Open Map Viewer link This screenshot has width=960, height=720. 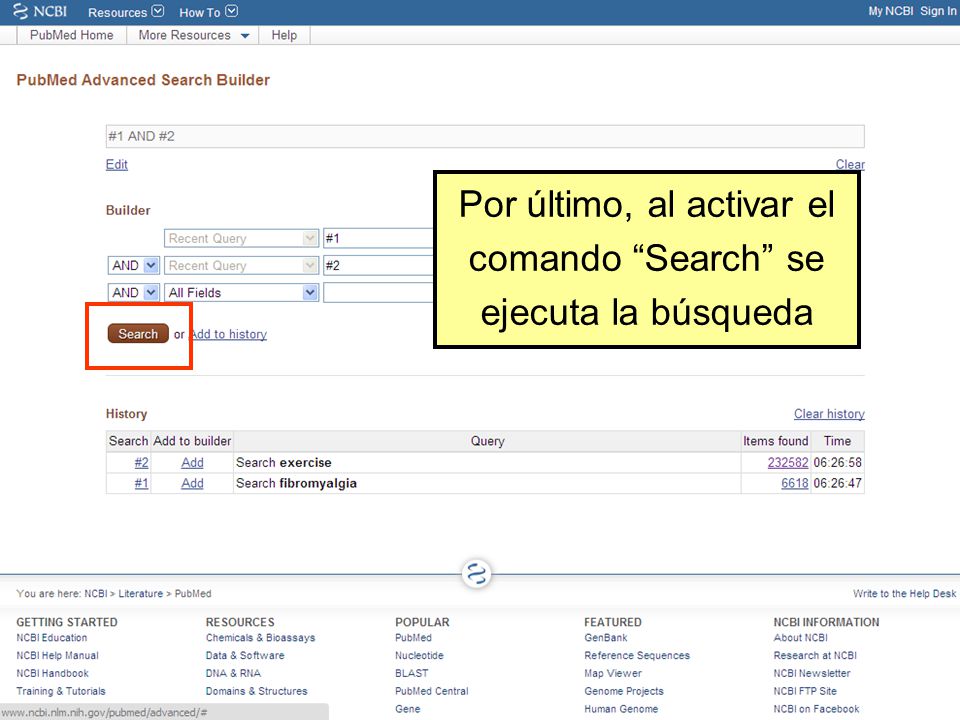point(613,673)
